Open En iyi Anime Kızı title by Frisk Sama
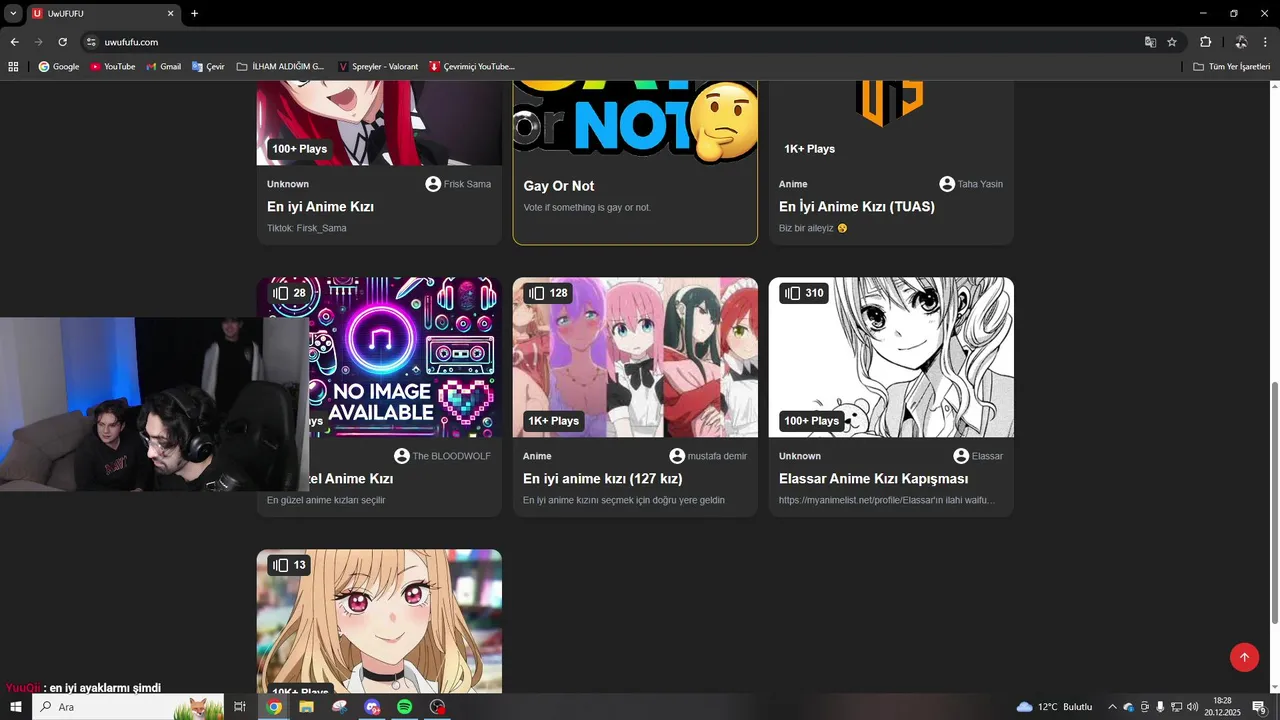Viewport: 1280px width, 720px height. 320,207
